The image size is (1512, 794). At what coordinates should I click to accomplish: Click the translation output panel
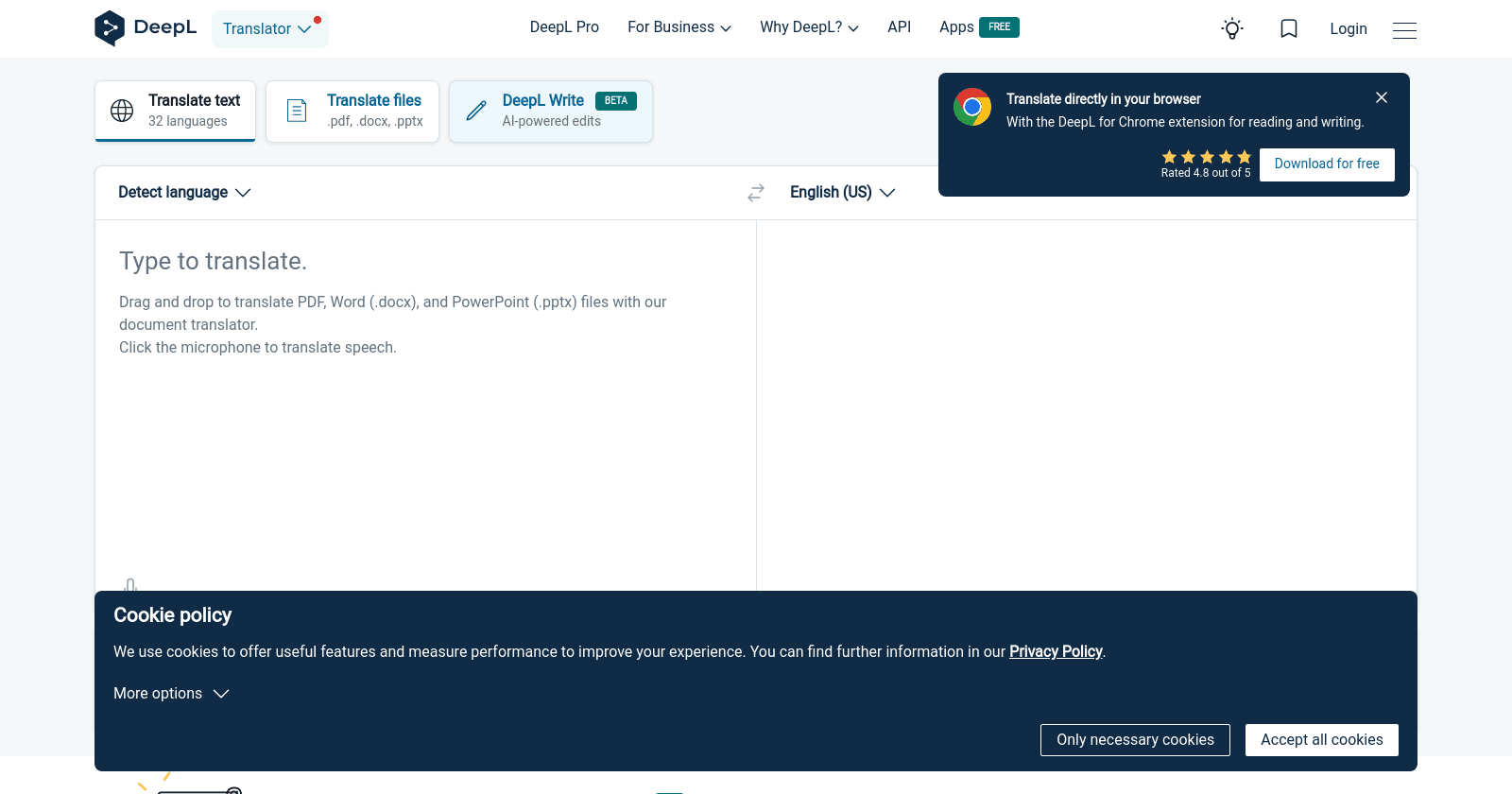click(1086, 406)
